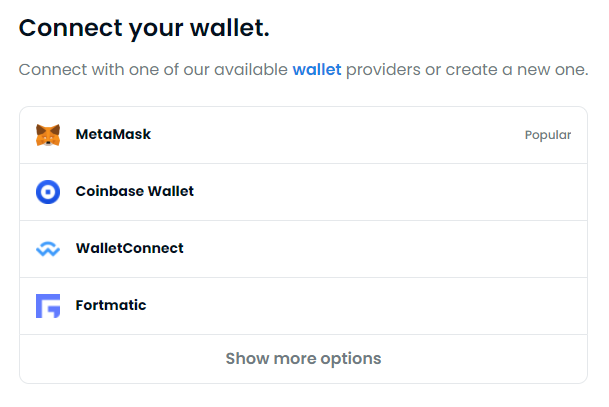Screen dimensions: 609x407
Task: Click empty area of the WalletConnect row
Action: [x=388, y=249]
